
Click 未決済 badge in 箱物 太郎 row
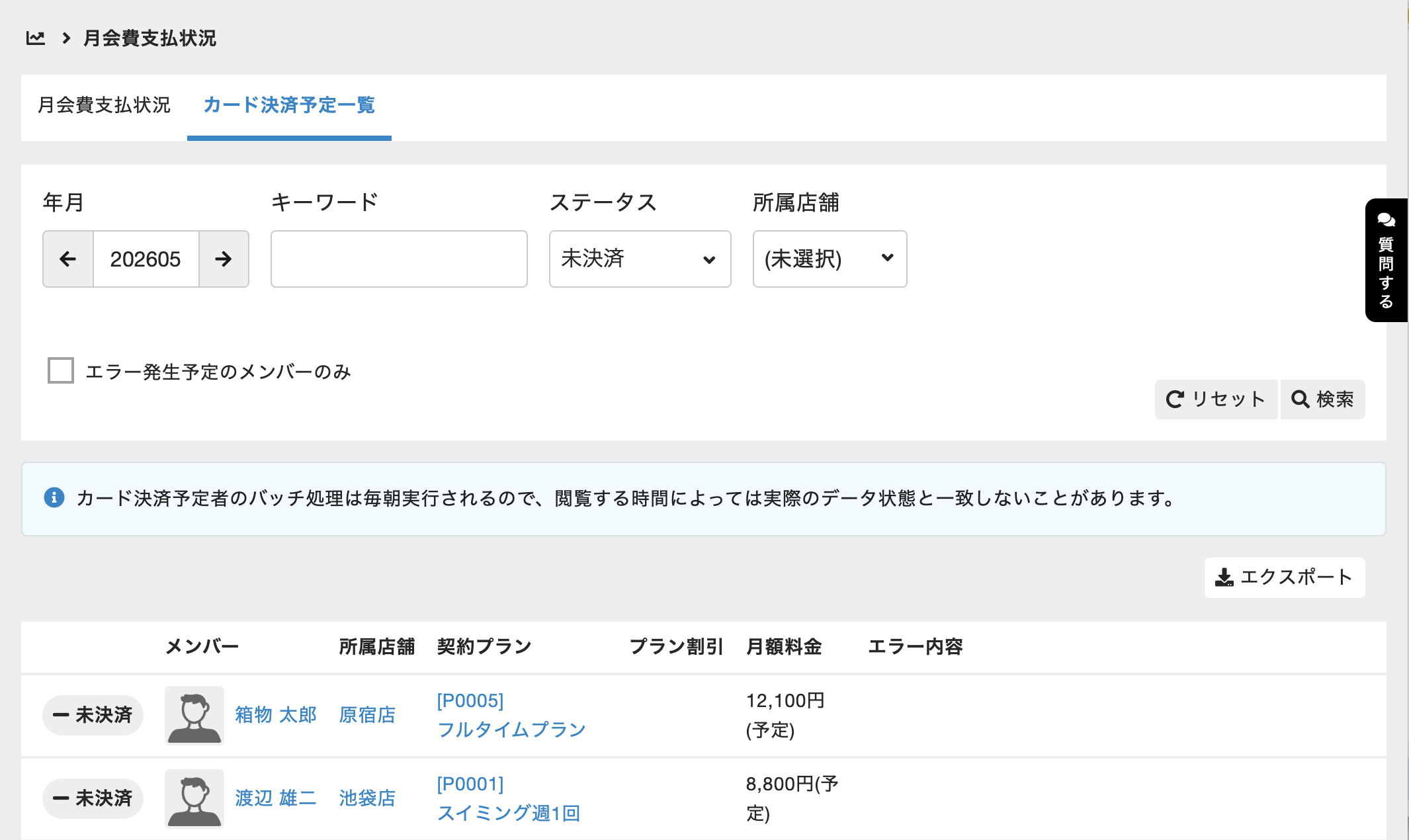(x=93, y=715)
